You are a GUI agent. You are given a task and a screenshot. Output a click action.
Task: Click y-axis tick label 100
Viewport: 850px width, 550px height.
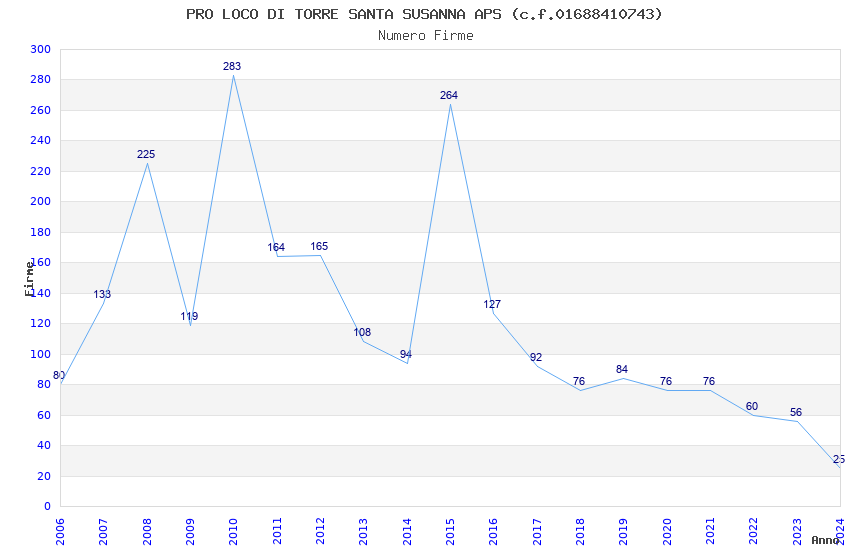[x=41, y=354]
